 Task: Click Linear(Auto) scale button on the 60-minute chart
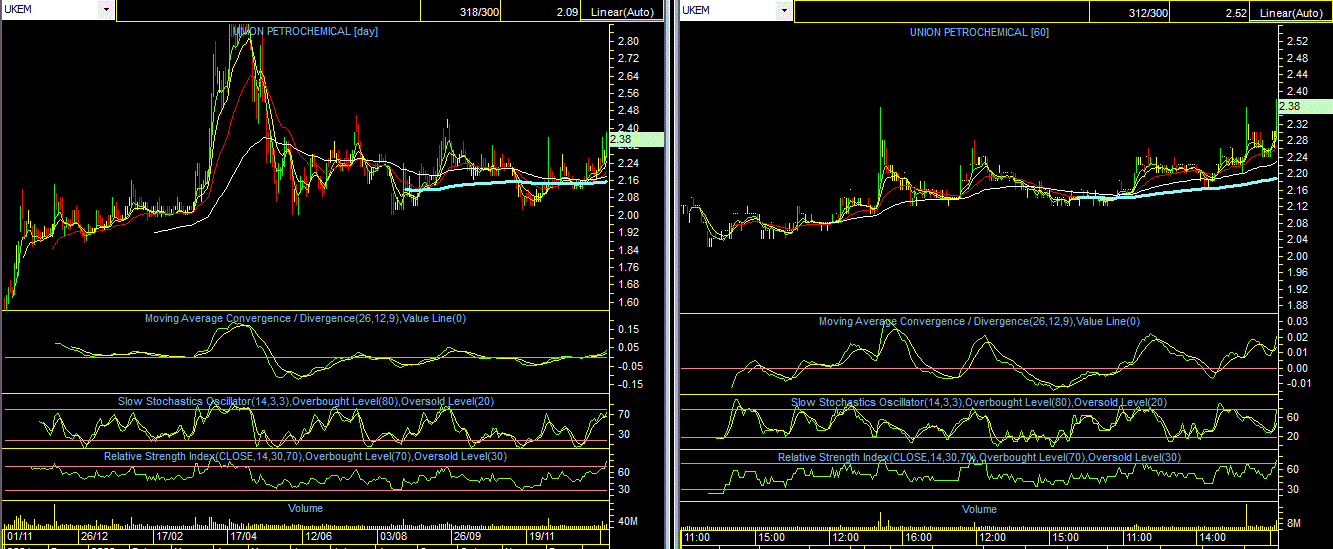coord(1293,12)
